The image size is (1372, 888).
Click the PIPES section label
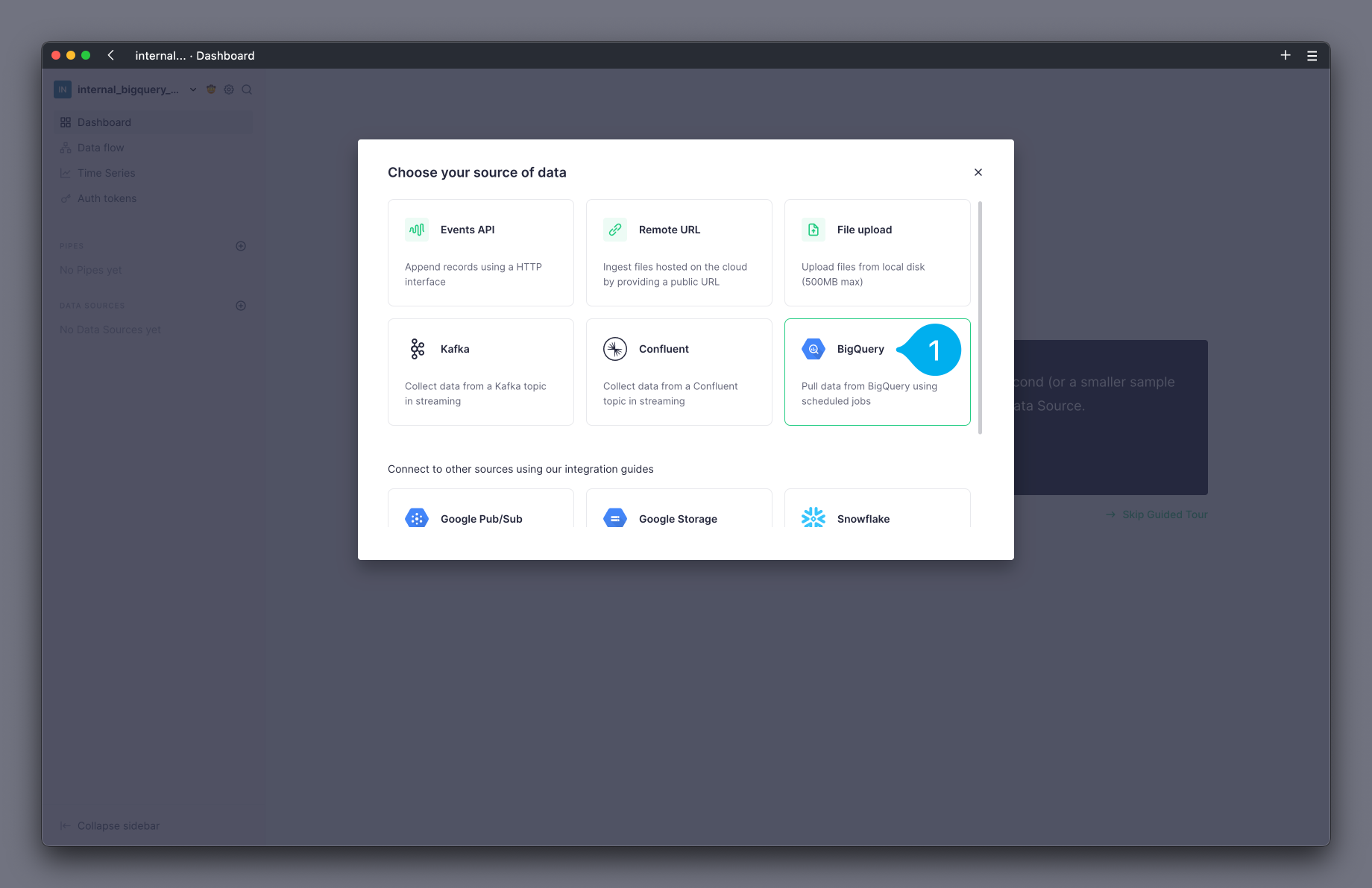coord(72,246)
